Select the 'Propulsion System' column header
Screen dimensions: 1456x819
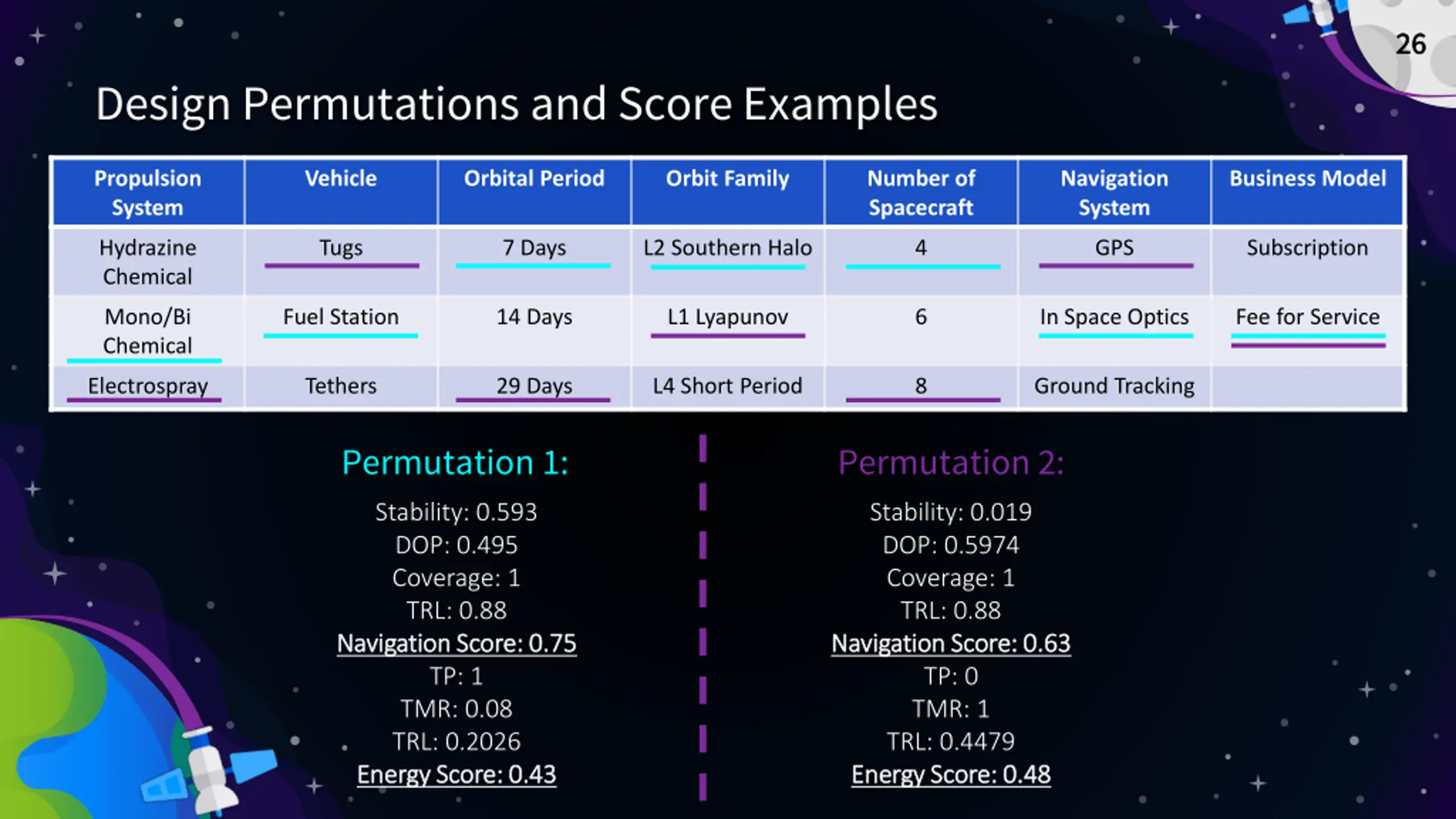click(x=148, y=193)
